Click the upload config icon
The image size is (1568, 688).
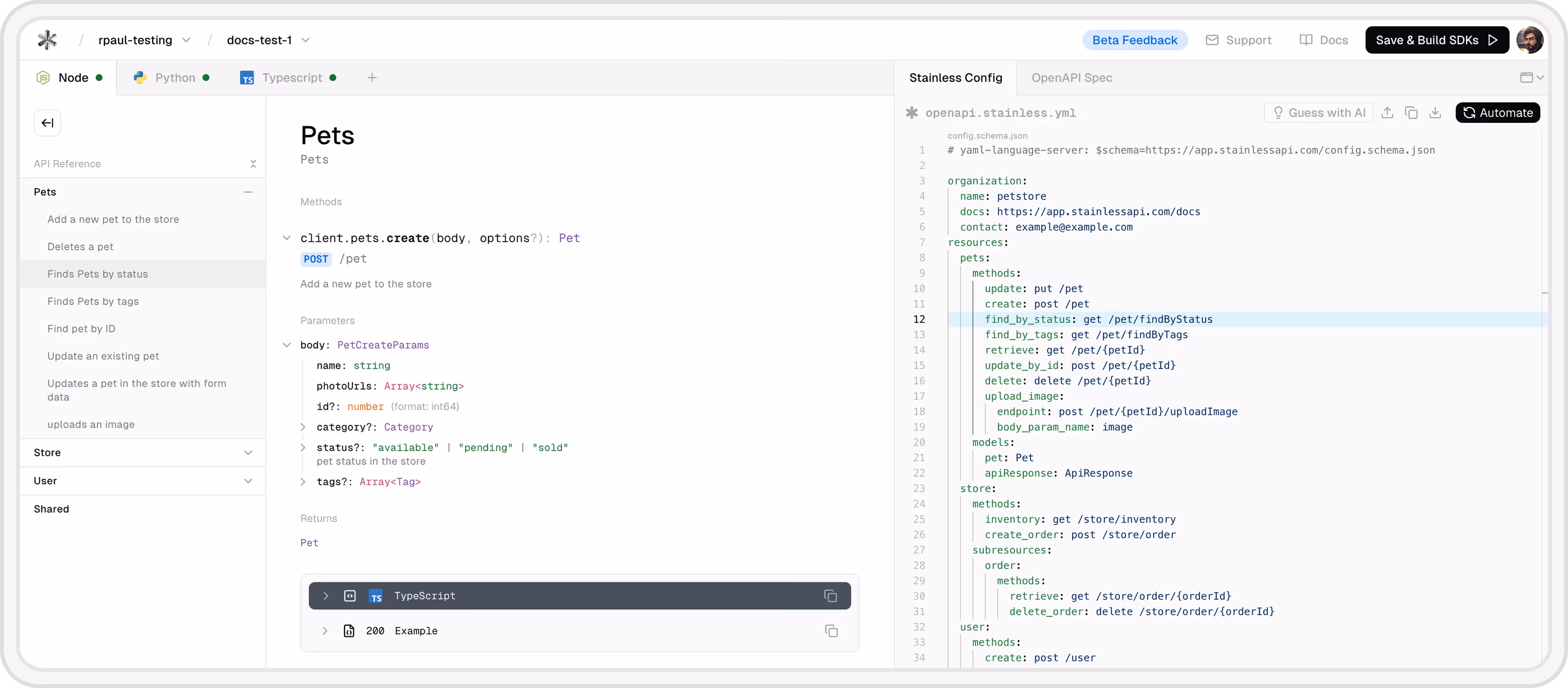[1387, 112]
